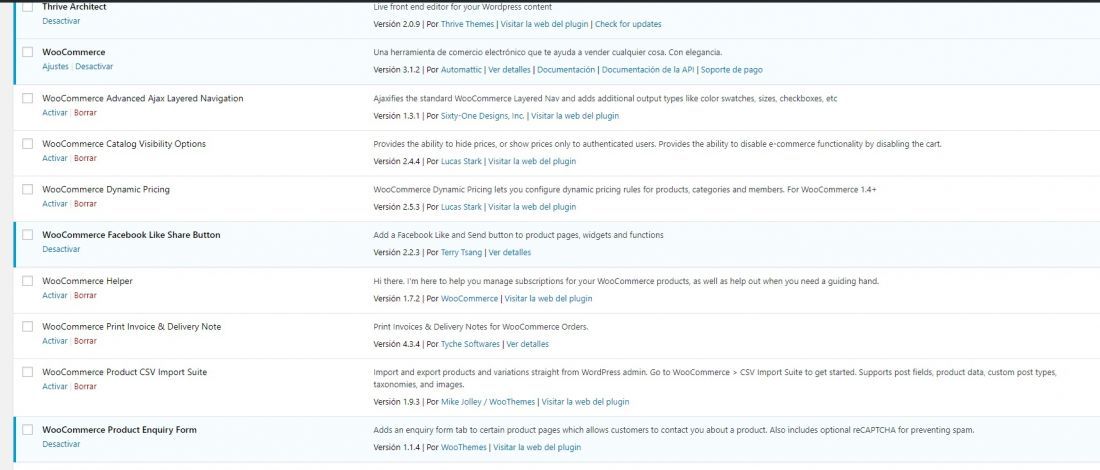Open the Automattic author link

(461, 69)
